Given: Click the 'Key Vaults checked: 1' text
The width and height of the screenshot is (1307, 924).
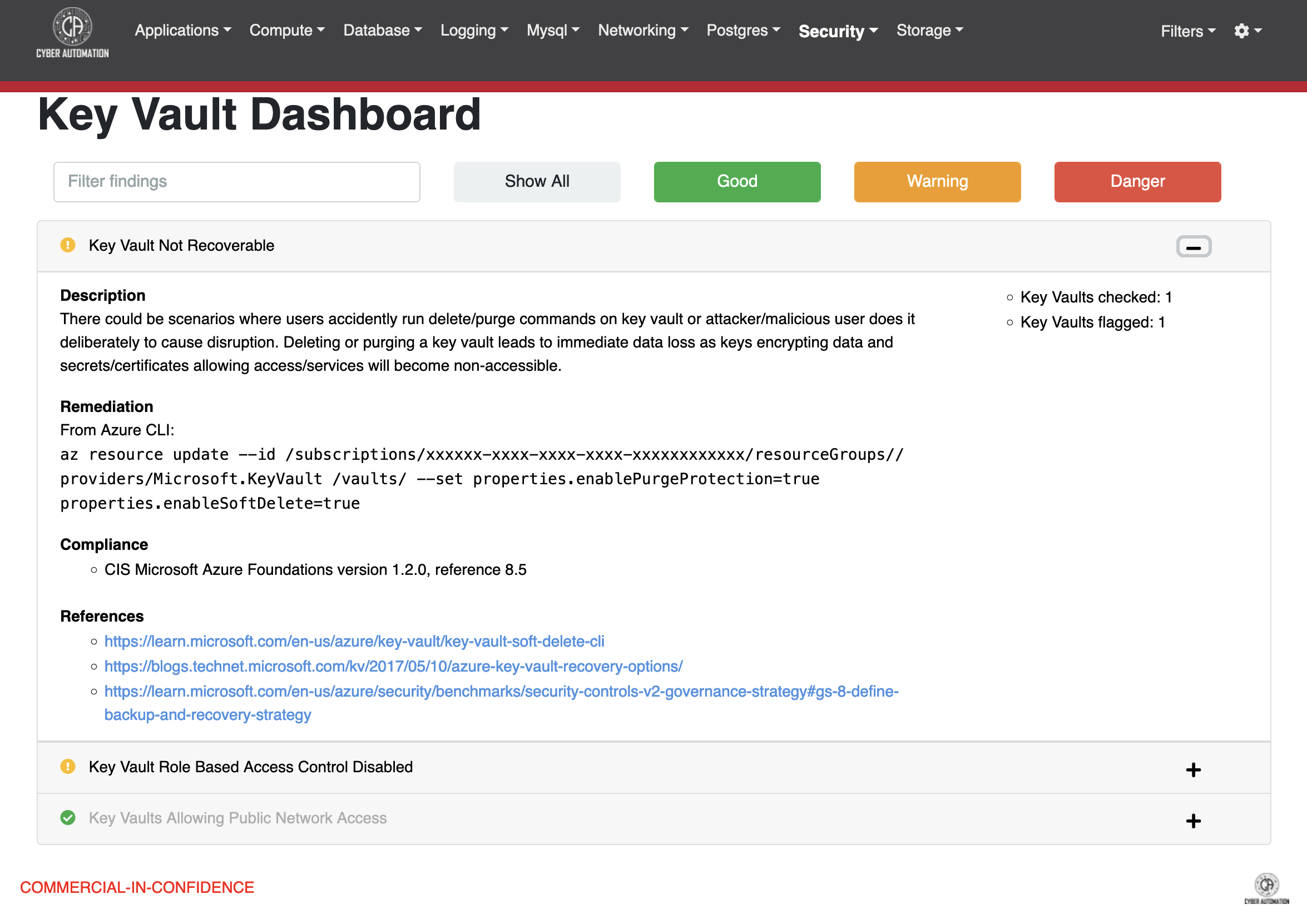Looking at the screenshot, I should click(x=1096, y=297).
